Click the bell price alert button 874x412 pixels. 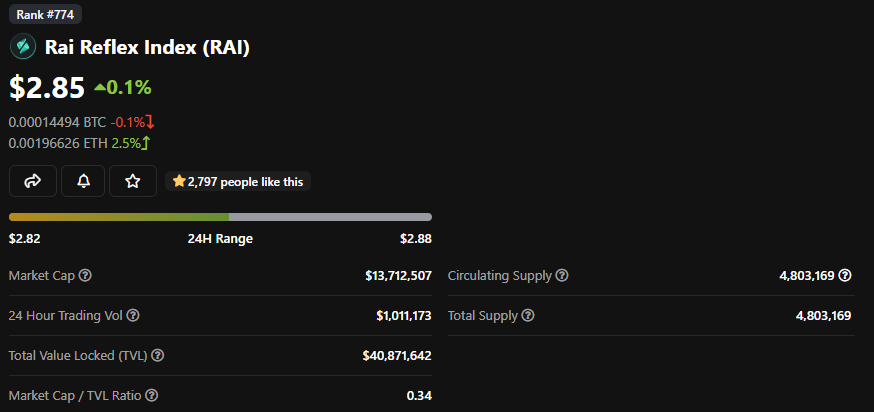(x=83, y=181)
